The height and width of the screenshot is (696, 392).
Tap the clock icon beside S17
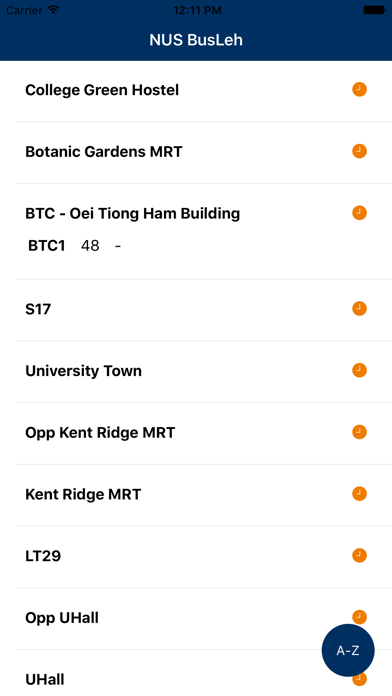tap(359, 308)
